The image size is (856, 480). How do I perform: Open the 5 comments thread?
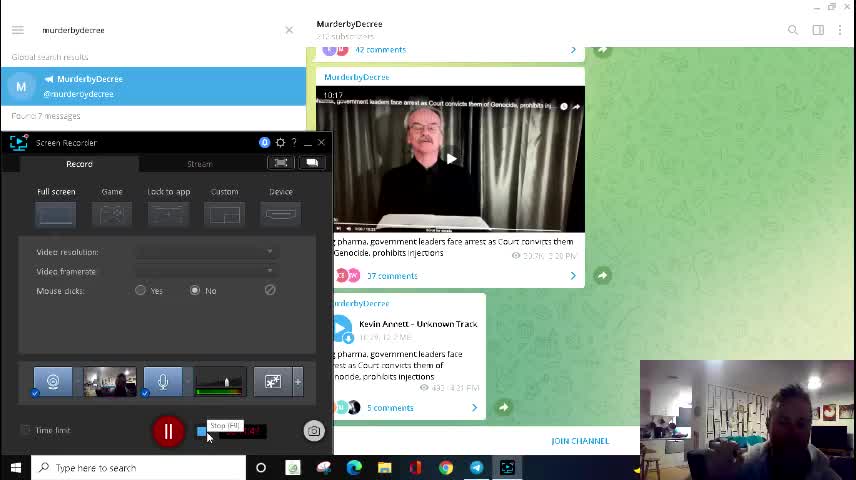pos(390,408)
